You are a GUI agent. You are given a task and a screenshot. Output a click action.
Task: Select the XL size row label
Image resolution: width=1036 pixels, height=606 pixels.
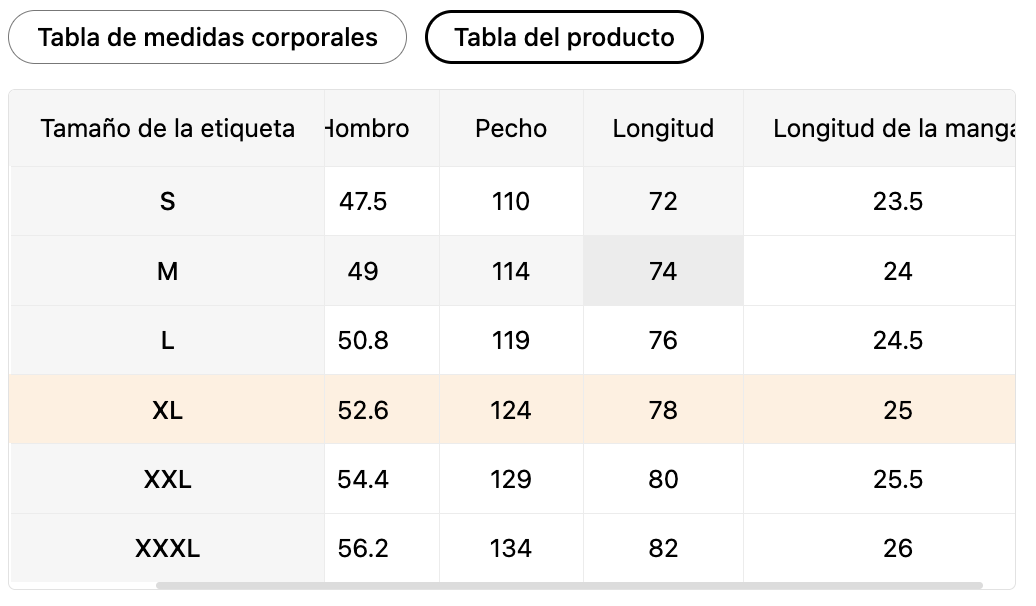coord(167,410)
